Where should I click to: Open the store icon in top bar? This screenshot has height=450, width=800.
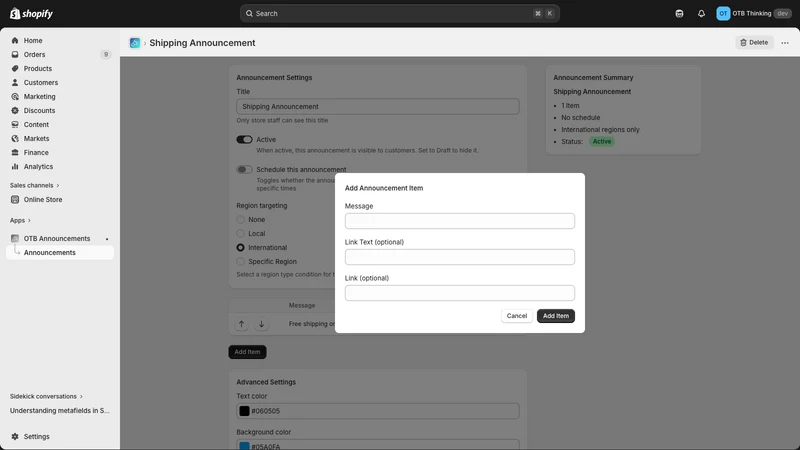[x=679, y=14]
